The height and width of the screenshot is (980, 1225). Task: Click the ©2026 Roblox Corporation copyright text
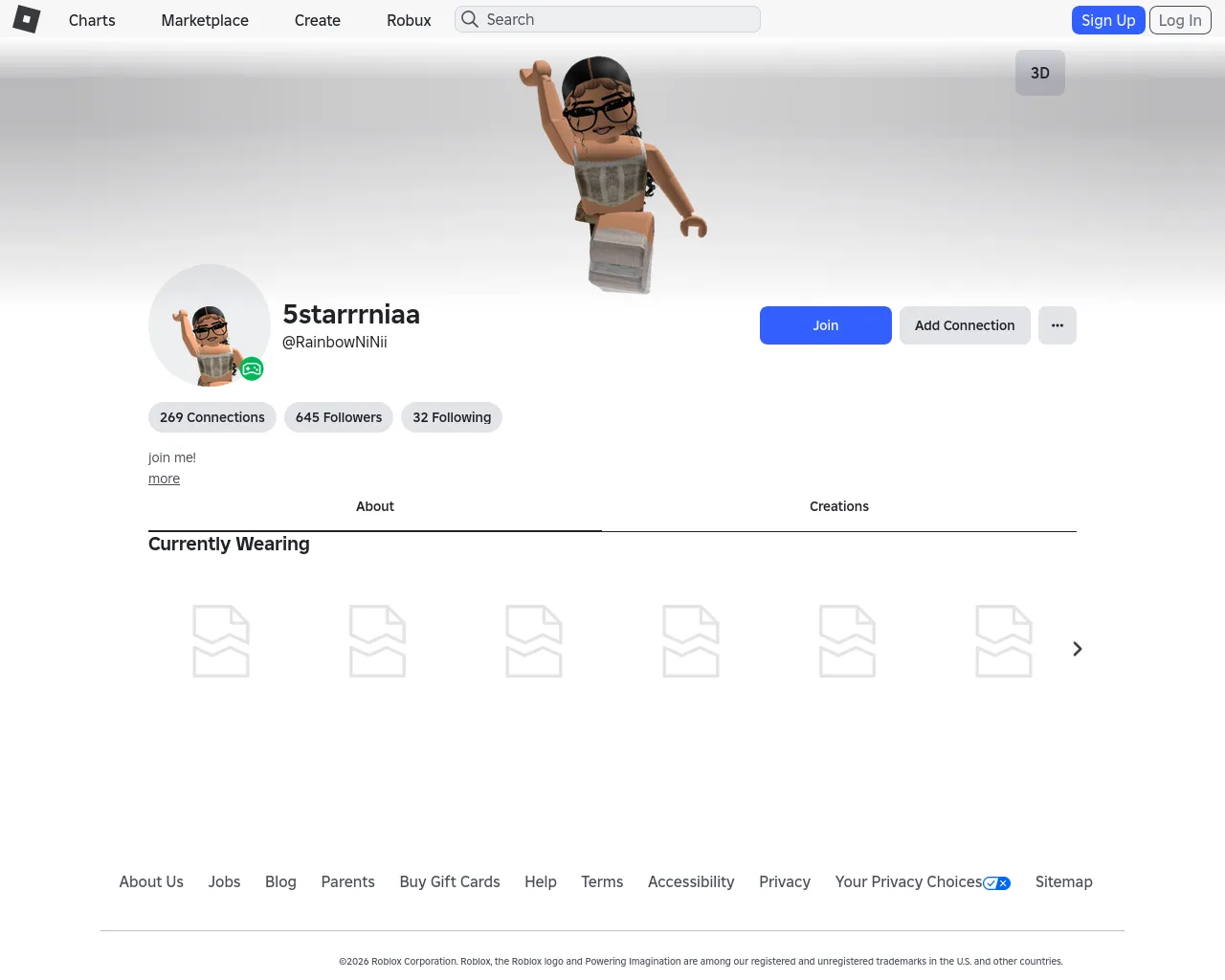(701, 961)
